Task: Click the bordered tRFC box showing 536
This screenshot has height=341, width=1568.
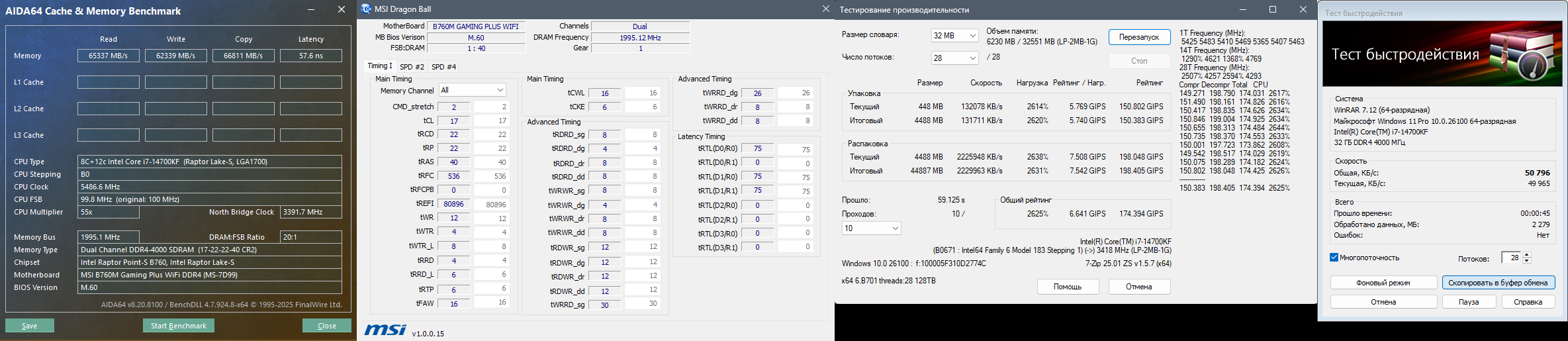Action: [454, 176]
